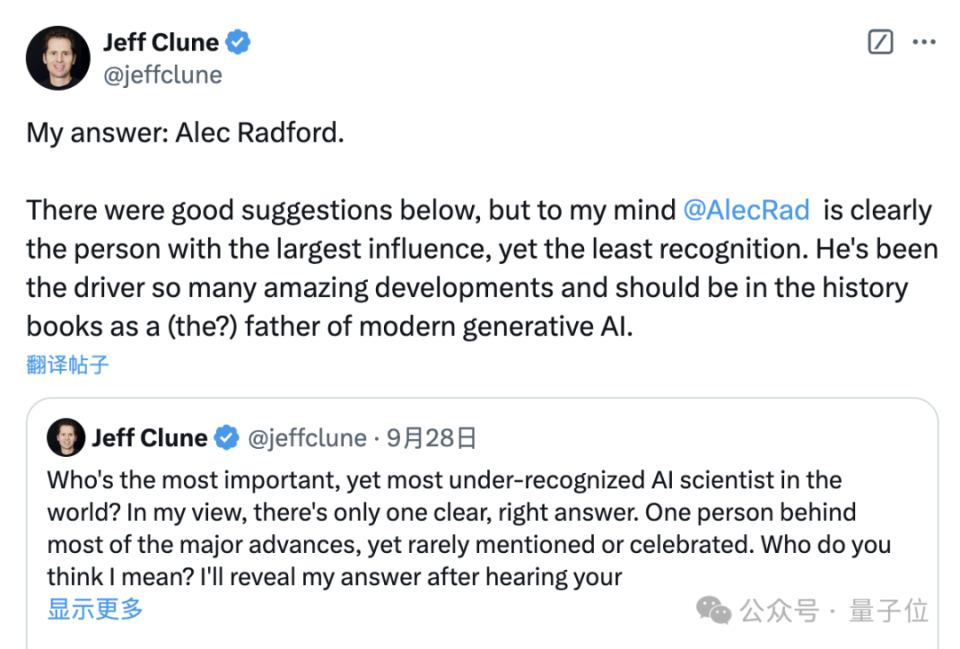960x649 pixels.
Task: Click the WeChat speech-bubble watermark icon
Action: 713,609
